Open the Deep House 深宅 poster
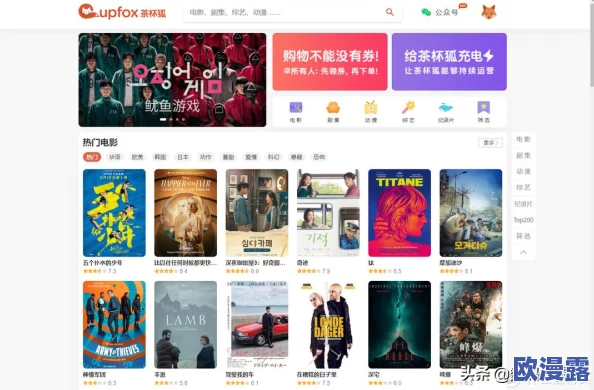This screenshot has height=390, width=594. coord(400,324)
